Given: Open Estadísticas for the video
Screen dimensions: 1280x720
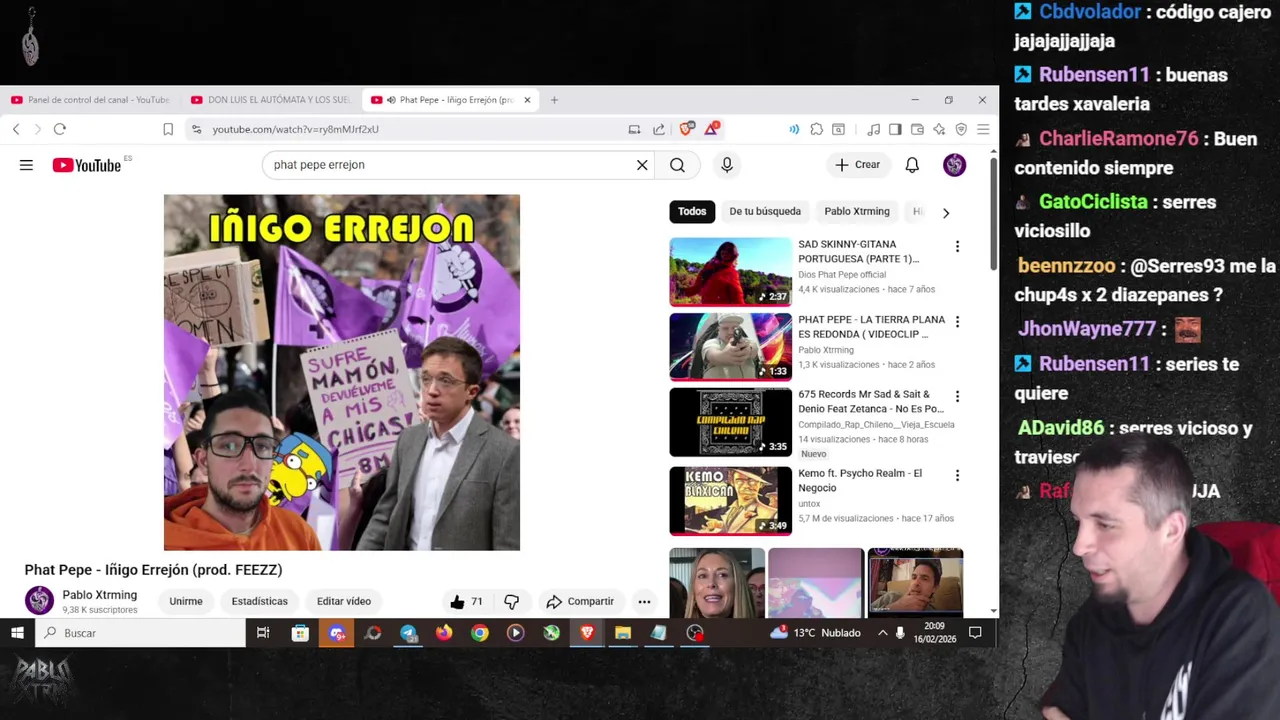Looking at the screenshot, I should point(260,601).
